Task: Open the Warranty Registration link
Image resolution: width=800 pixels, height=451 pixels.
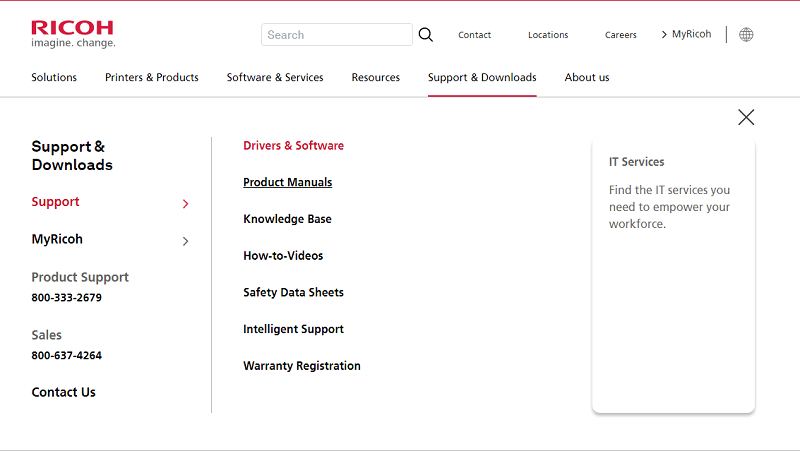Action: 302,366
